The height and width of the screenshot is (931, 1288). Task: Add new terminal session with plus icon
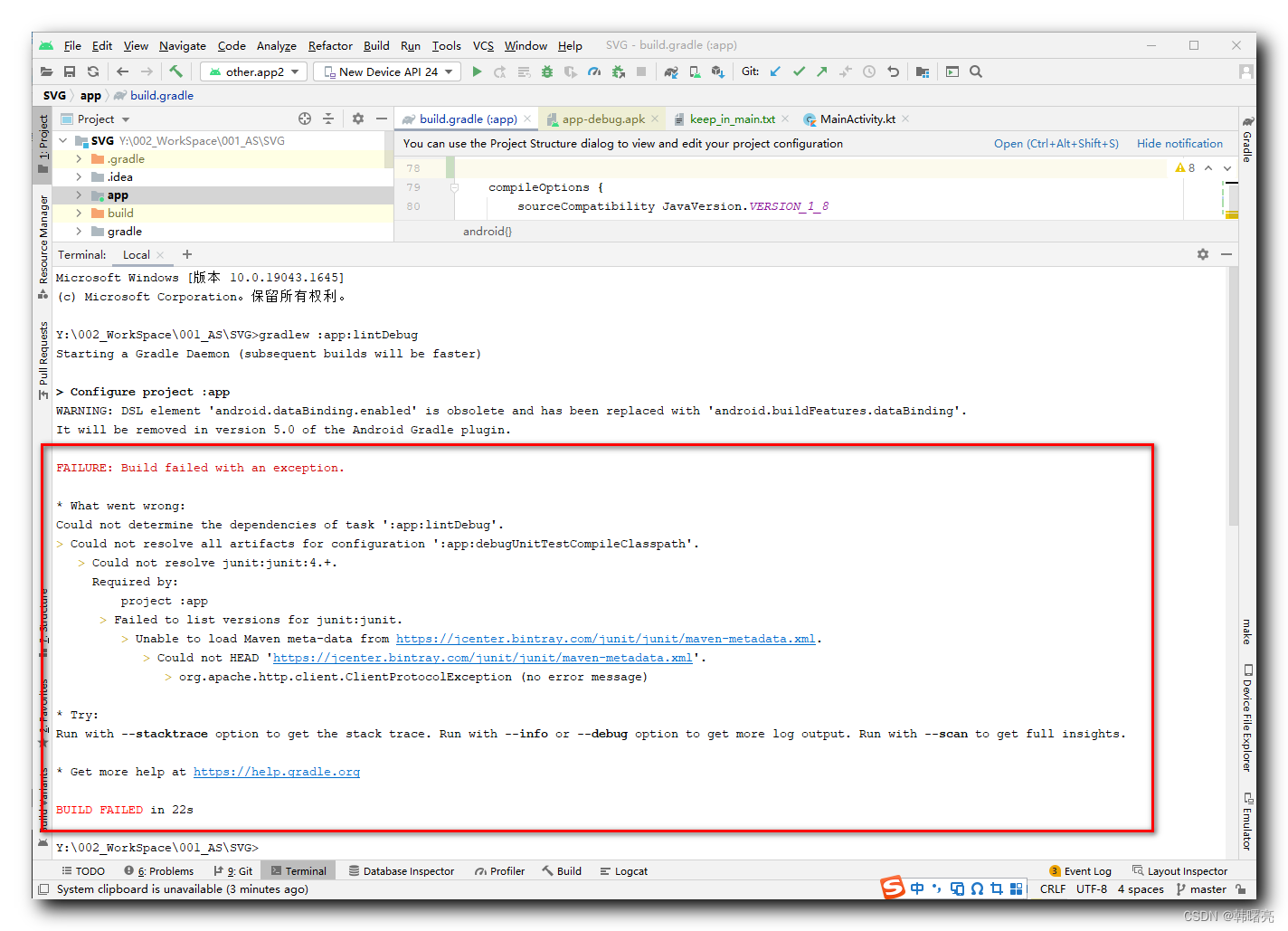(187, 254)
